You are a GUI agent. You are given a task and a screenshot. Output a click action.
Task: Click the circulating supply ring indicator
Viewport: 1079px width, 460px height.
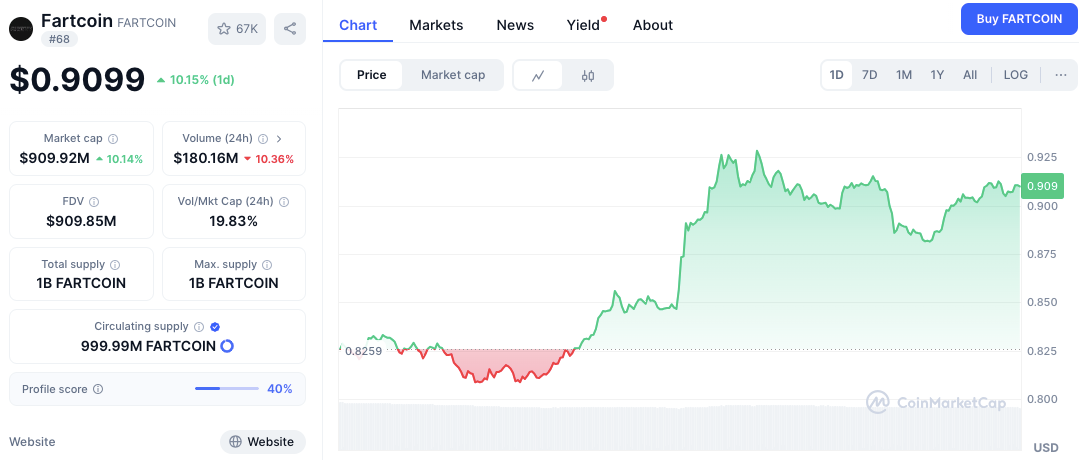tap(226, 346)
